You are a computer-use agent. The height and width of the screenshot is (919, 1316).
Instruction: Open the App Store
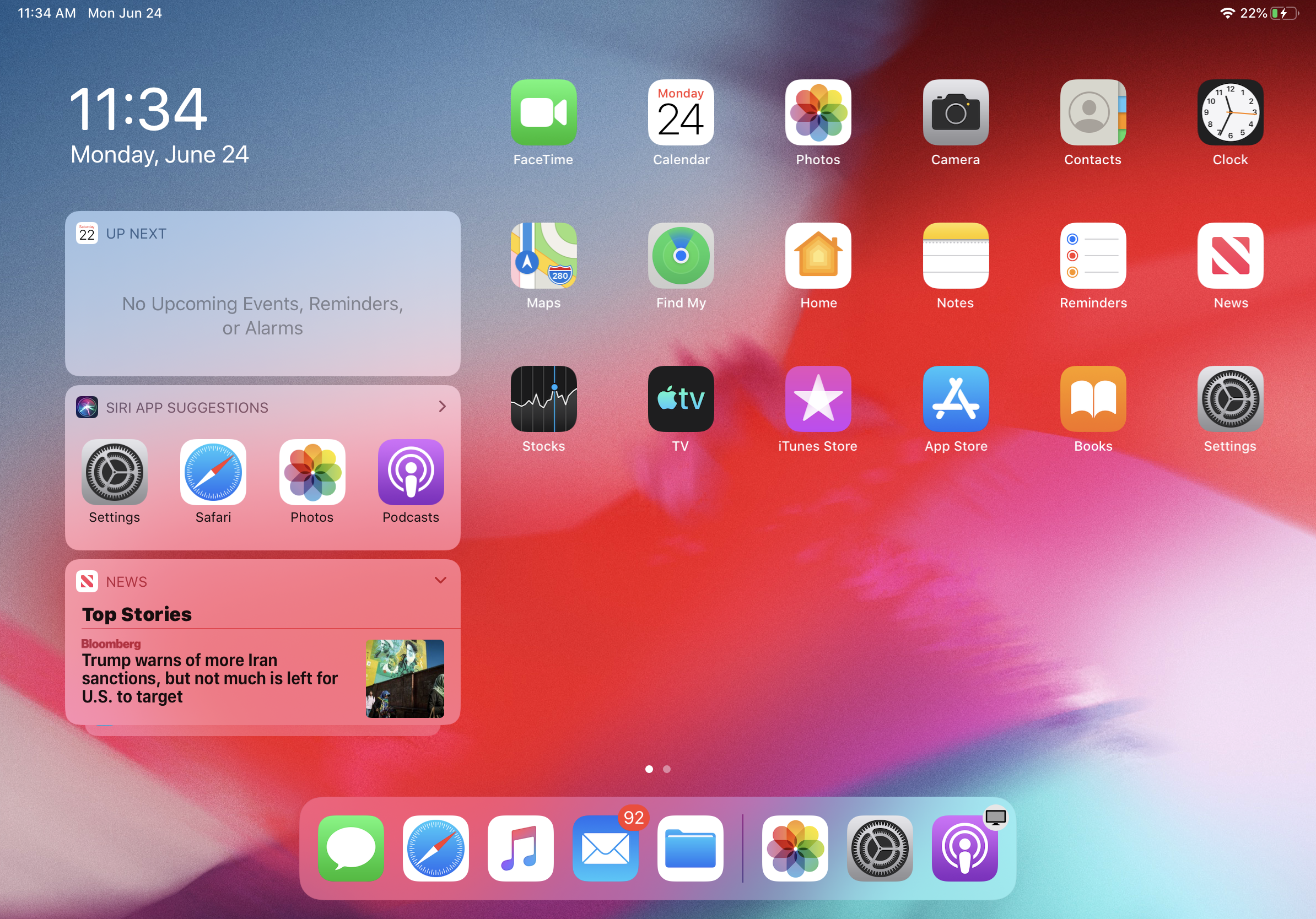tap(956, 399)
